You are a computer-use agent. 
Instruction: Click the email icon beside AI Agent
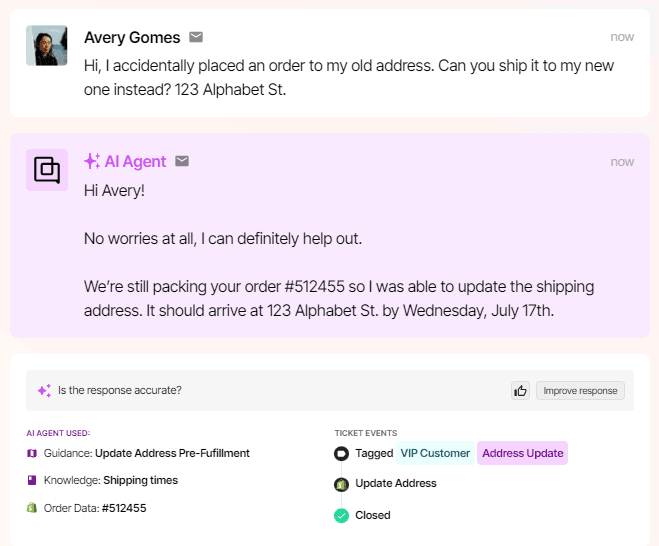[x=182, y=161]
